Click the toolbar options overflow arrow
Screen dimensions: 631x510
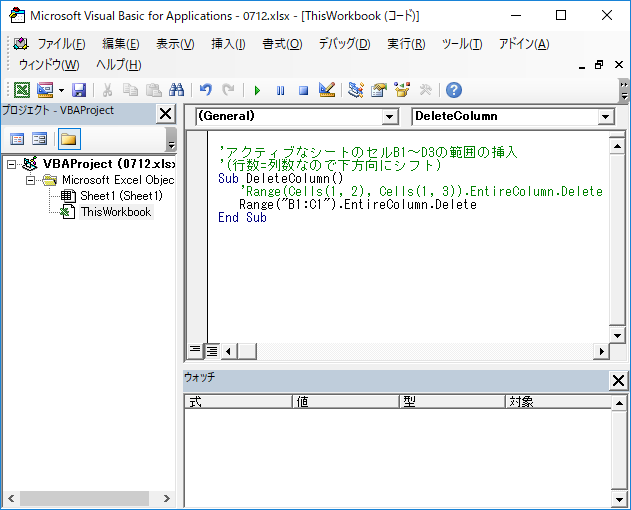click(624, 91)
